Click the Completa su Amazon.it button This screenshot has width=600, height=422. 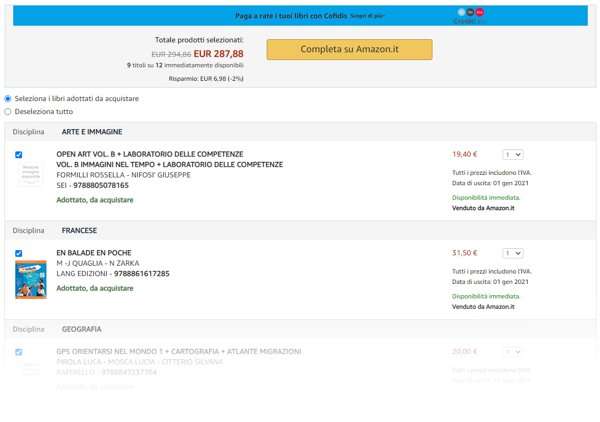point(349,49)
